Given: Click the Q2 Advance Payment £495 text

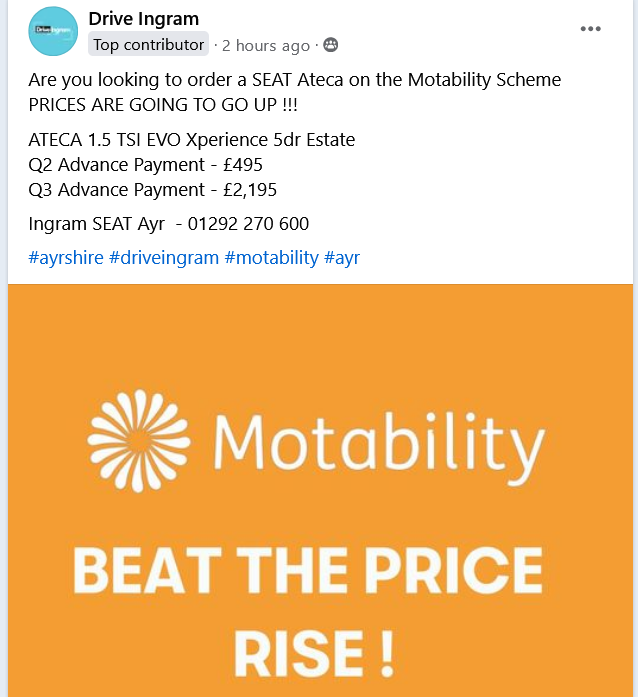Looking at the screenshot, I should [x=145, y=165].
